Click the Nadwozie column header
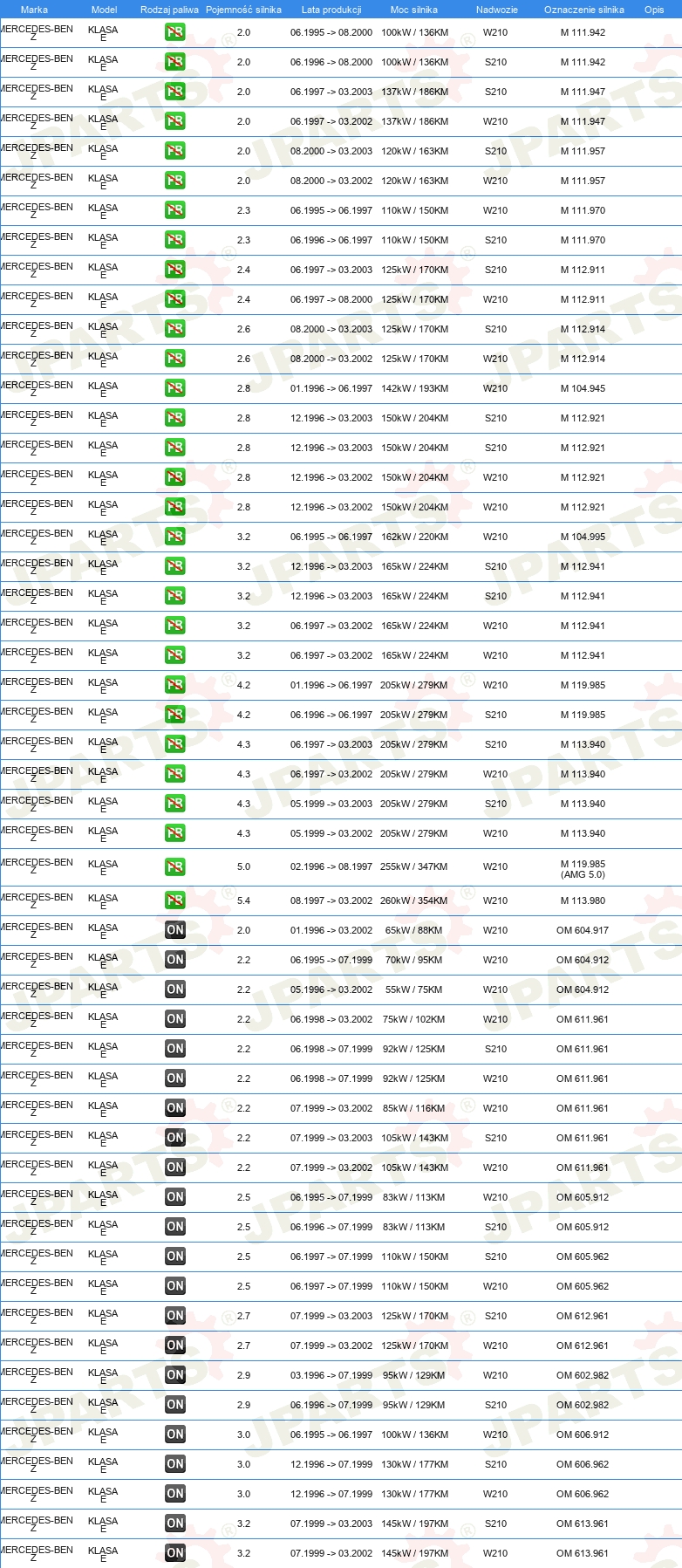 coord(496,10)
